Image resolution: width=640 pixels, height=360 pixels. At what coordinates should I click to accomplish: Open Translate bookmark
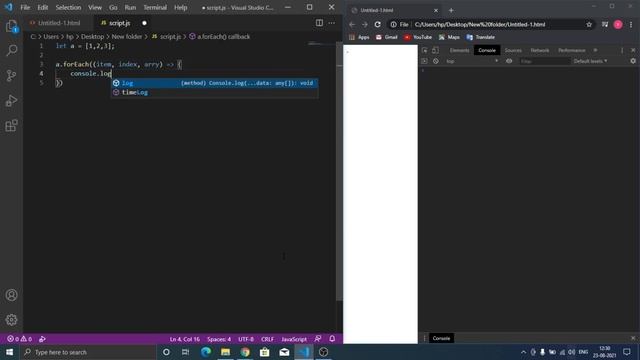click(x=480, y=37)
